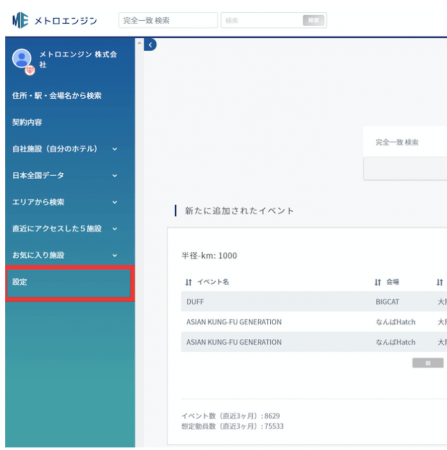This screenshot has width=447, height=450.
Task: Click sort icon beside 会場 column
Action: pyautogui.click(x=378, y=282)
